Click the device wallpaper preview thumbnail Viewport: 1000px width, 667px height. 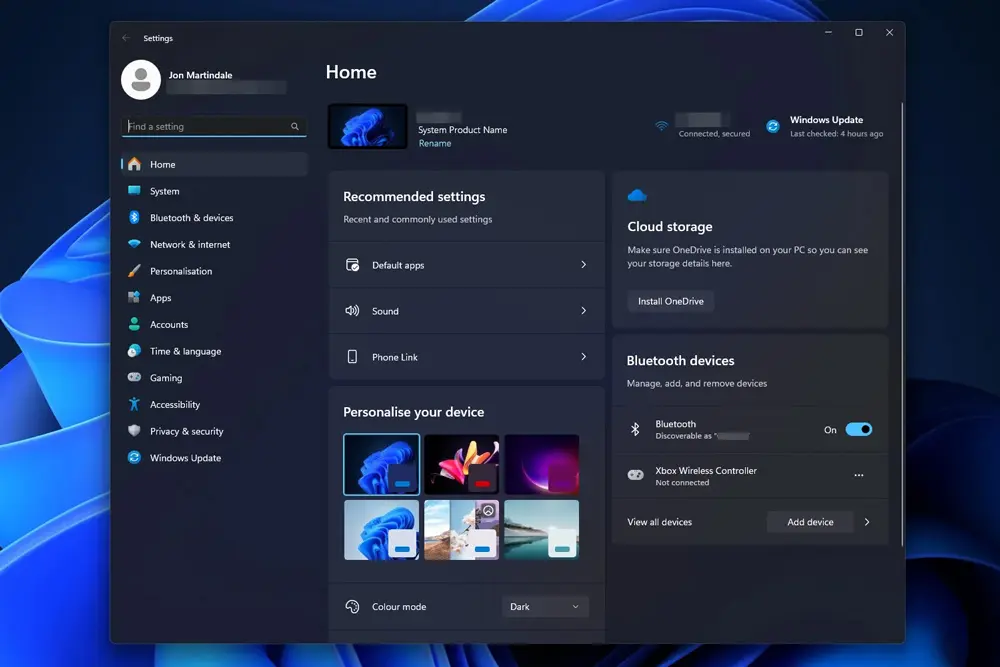(367, 126)
